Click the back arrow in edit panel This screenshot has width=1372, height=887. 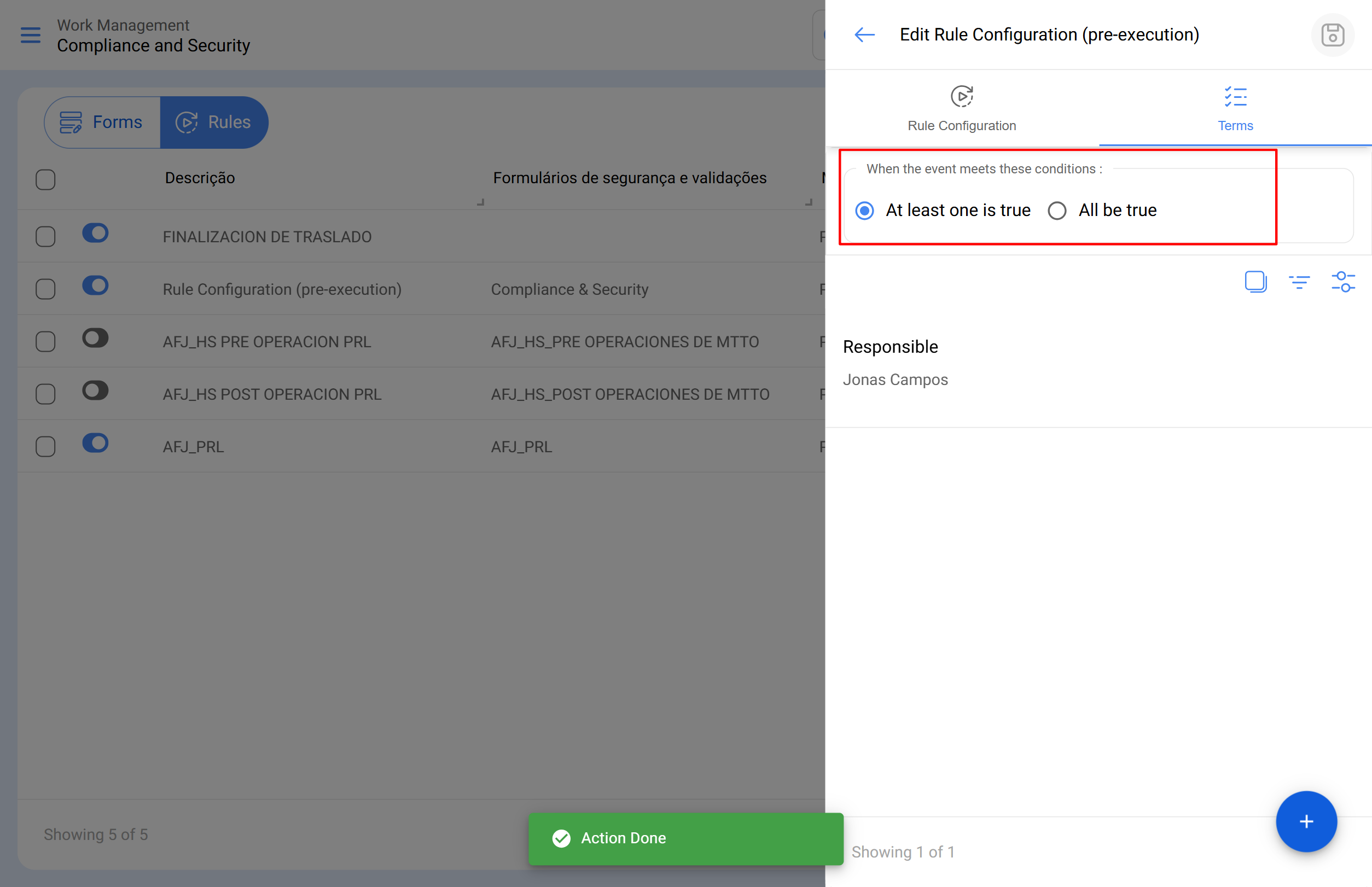864,34
